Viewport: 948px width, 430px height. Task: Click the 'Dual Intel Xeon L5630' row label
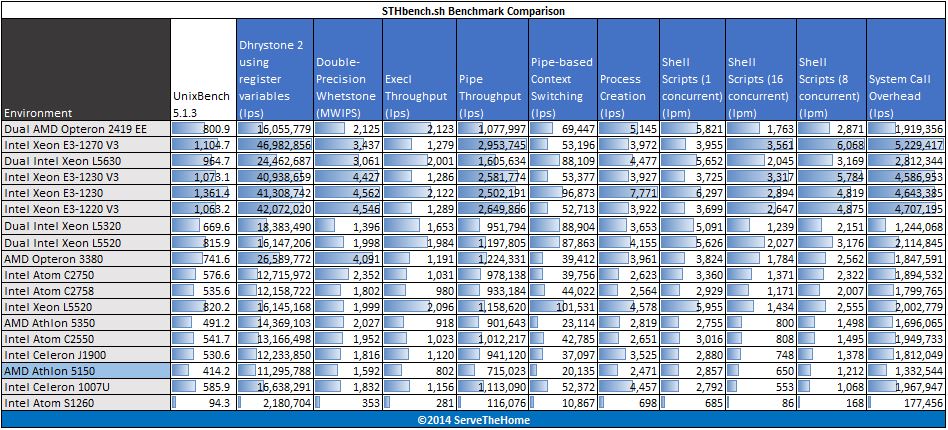coord(86,161)
